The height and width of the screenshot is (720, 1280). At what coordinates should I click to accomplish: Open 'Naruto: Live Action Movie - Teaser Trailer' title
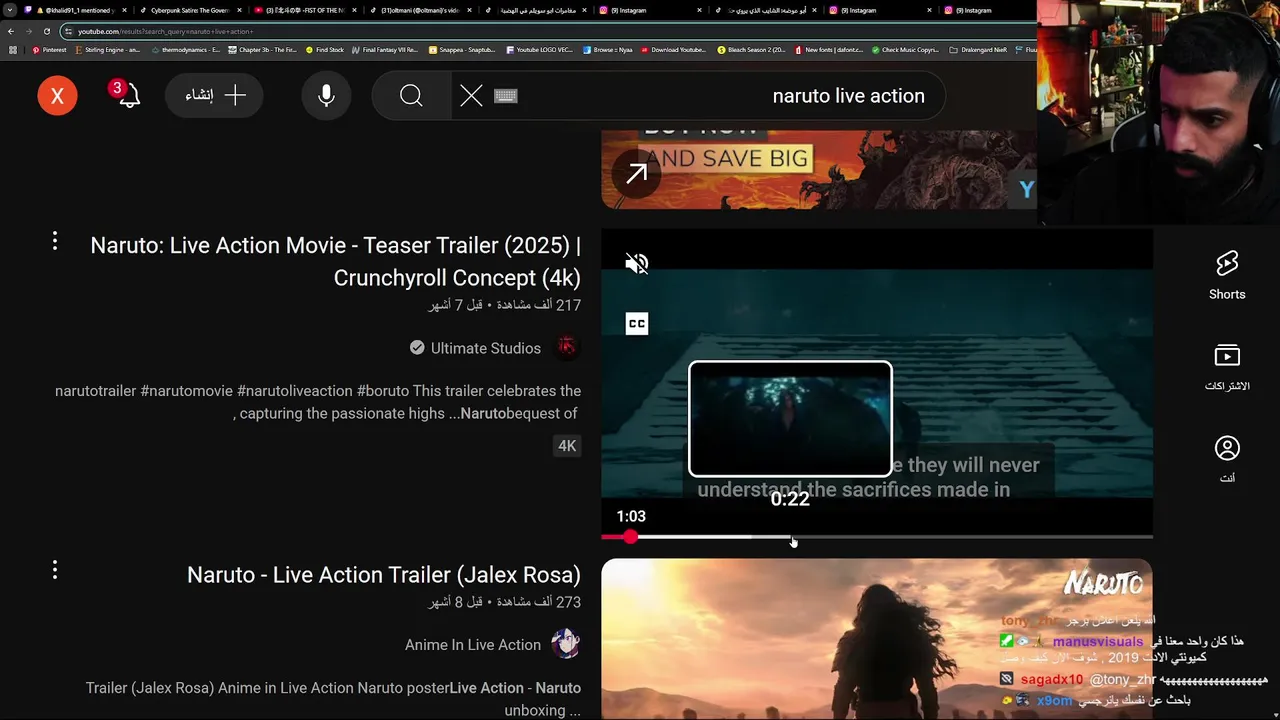point(336,261)
